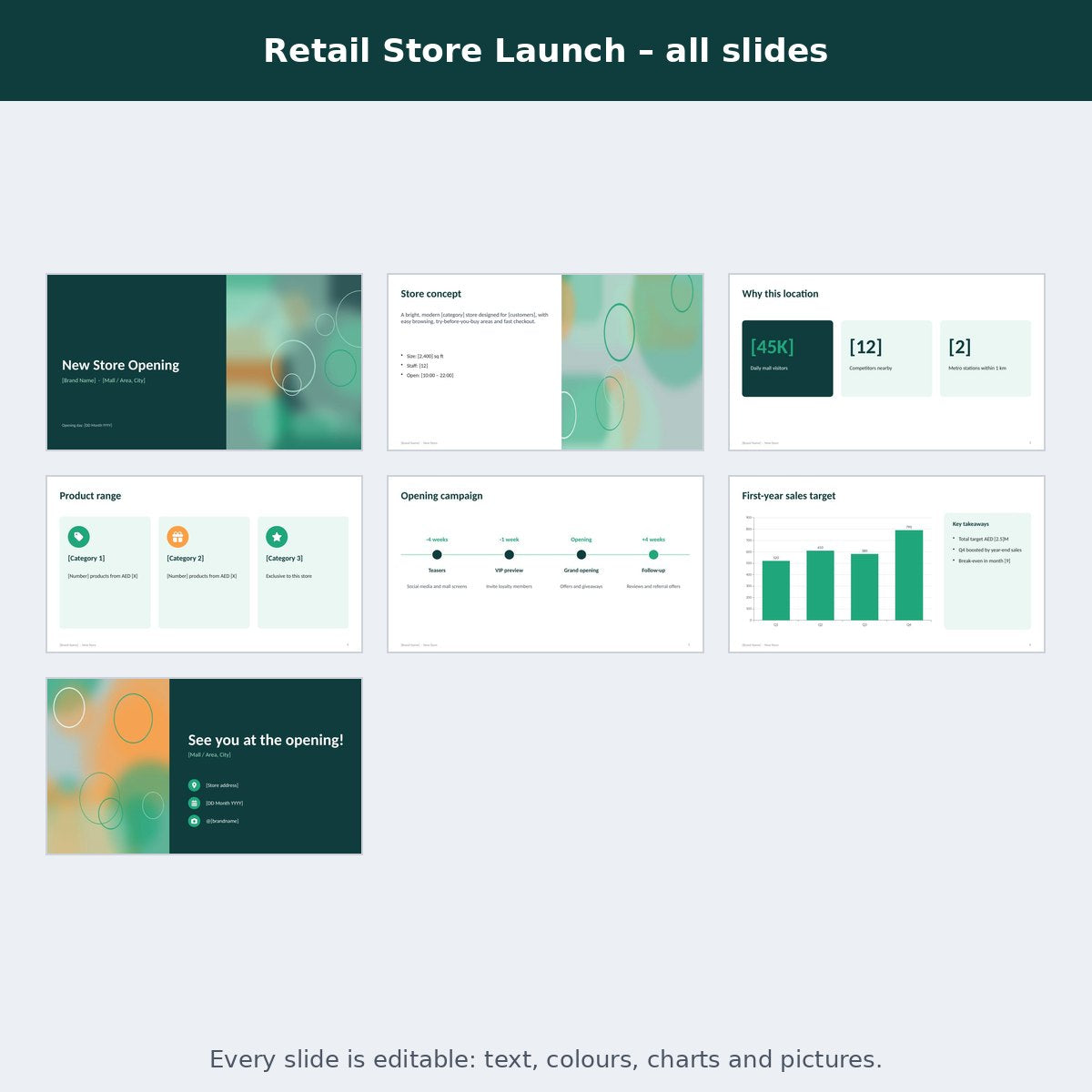Image resolution: width=1092 pixels, height=1092 pixels.
Task: Click the +4 weeks timeline label
Action: point(653,540)
